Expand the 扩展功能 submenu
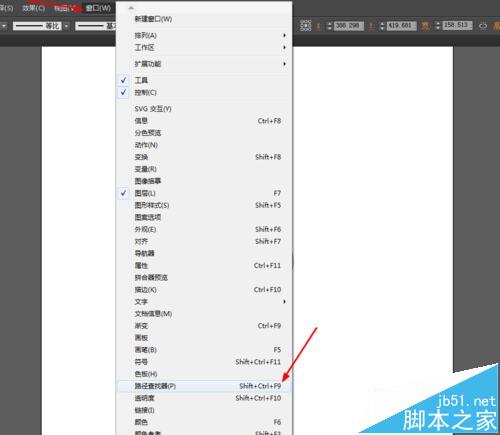The height and width of the screenshot is (435, 500). (x=204, y=64)
